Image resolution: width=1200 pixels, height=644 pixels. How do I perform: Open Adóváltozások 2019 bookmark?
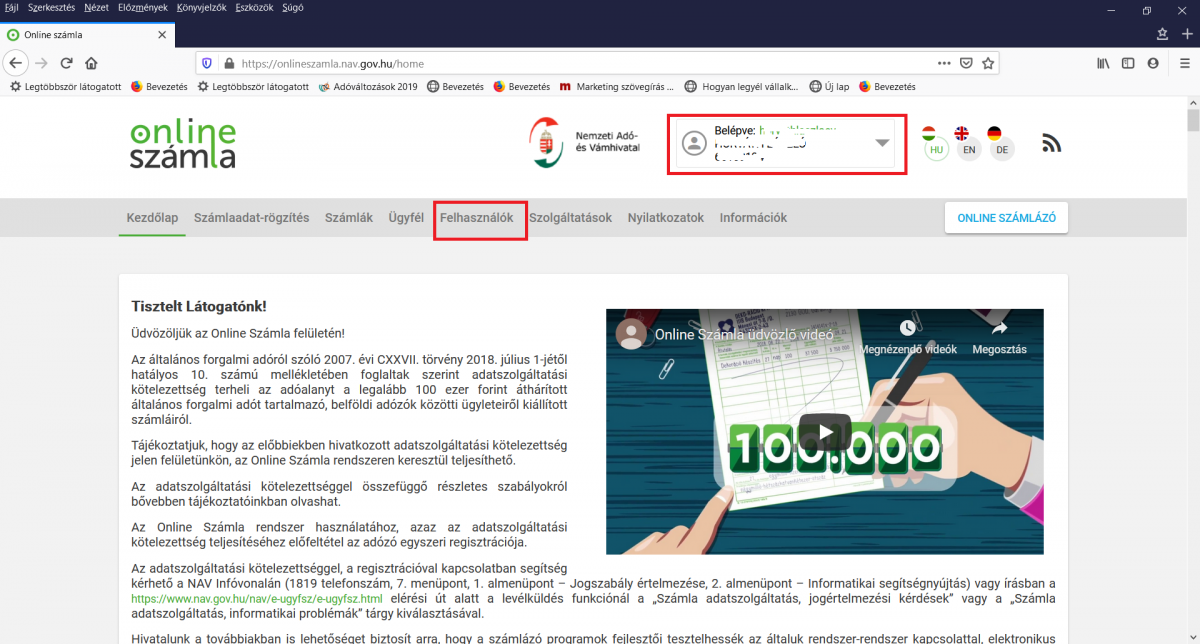pos(368,87)
